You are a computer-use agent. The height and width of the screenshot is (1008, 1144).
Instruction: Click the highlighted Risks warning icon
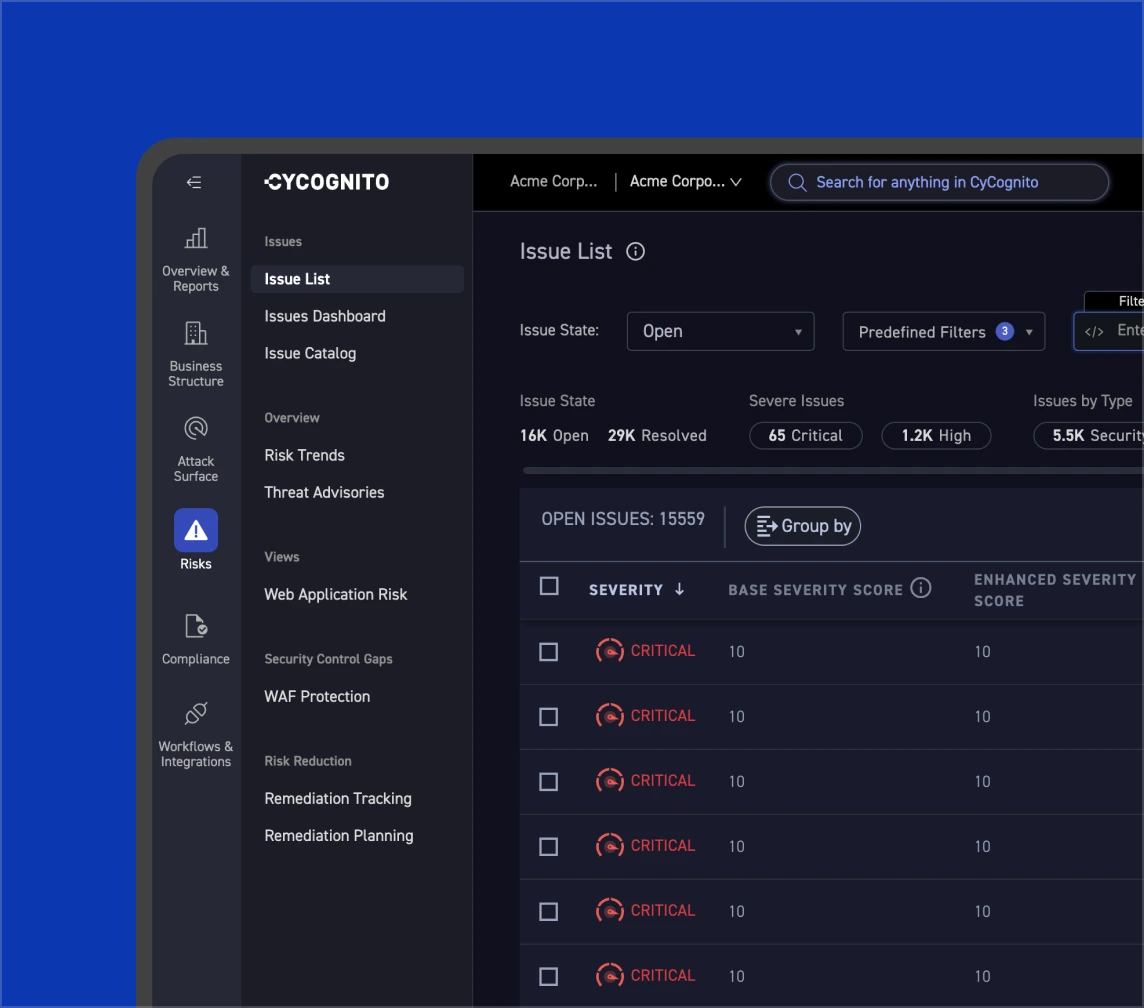click(195, 530)
